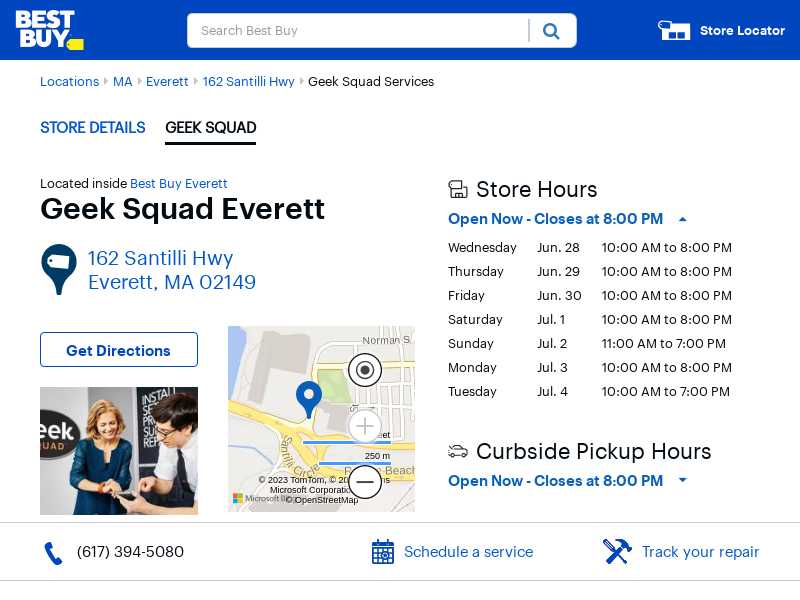Select the Wednesday Jun. 28 hours row
This screenshot has width=800, height=600.
coord(590,248)
